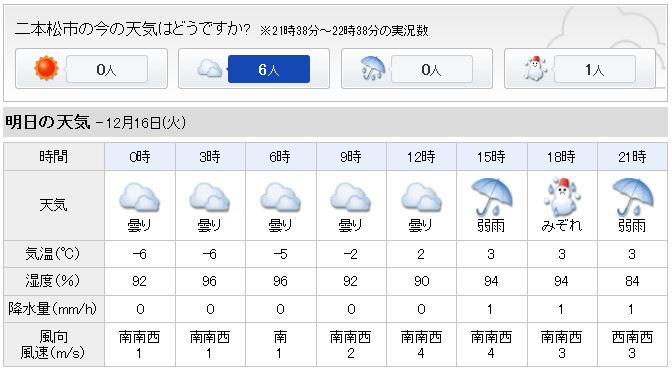Click the rainy umbrella vote icon
The width and height of the screenshot is (672, 370).
tap(373, 69)
